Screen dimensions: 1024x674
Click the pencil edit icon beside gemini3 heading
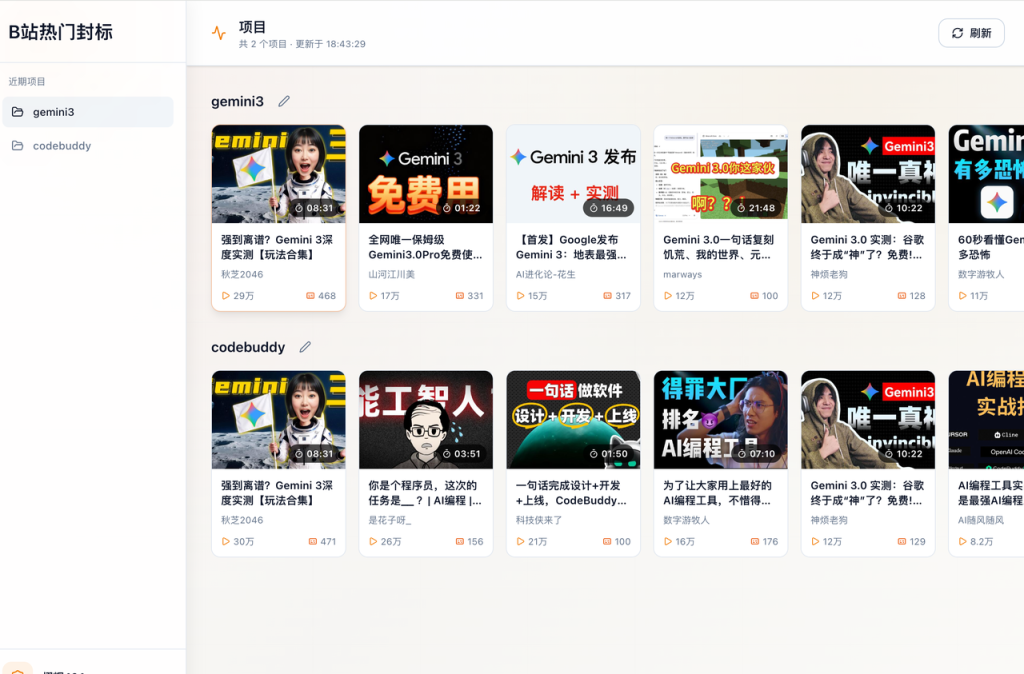pyautogui.click(x=284, y=101)
